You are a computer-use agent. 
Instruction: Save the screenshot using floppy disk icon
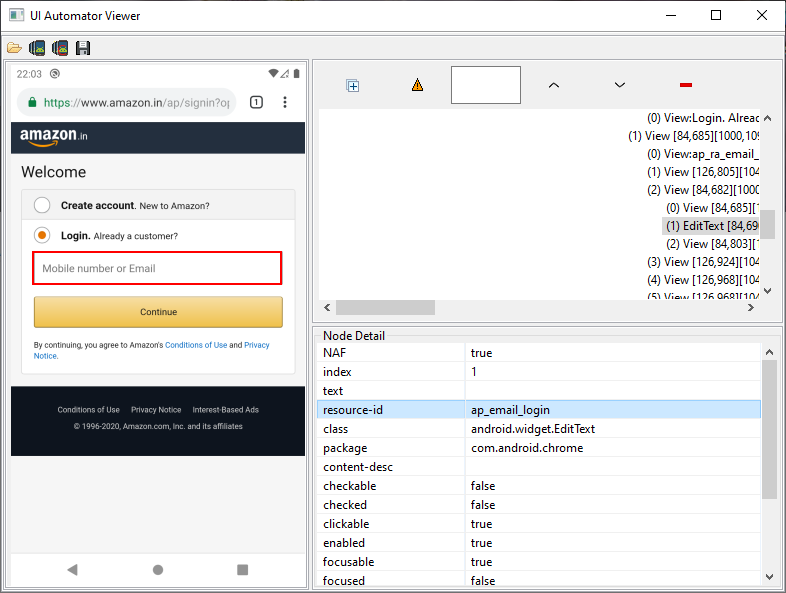[83, 48]
